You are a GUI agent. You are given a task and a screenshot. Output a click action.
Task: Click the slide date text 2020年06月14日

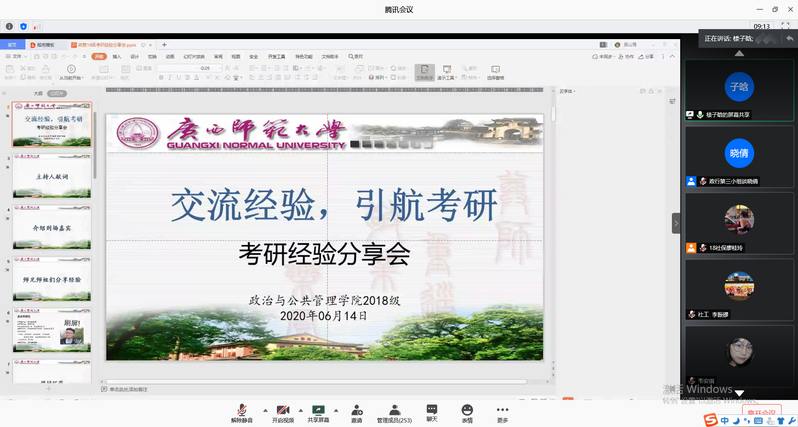click(324, 316)
